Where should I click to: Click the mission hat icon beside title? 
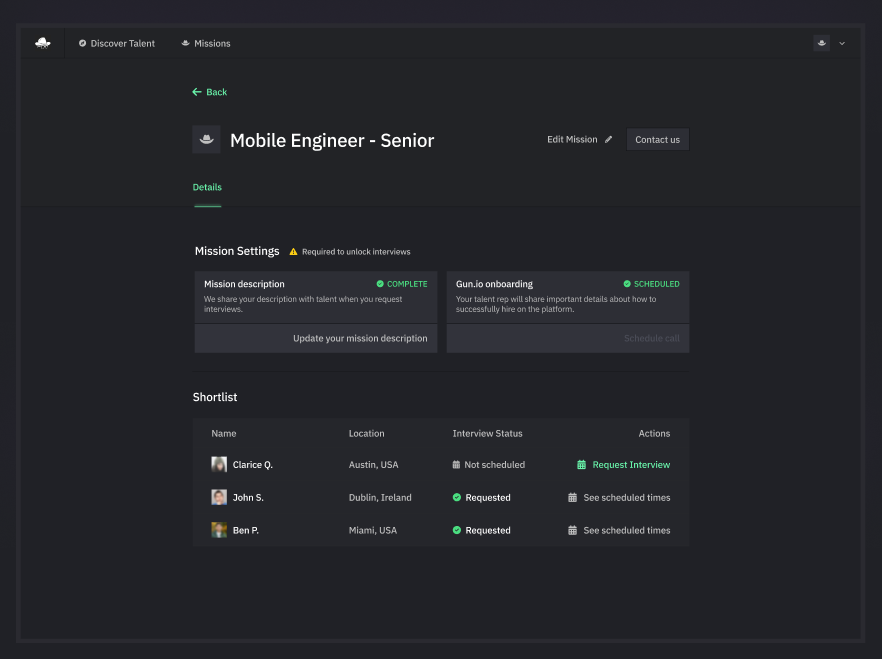coord(206,140)
